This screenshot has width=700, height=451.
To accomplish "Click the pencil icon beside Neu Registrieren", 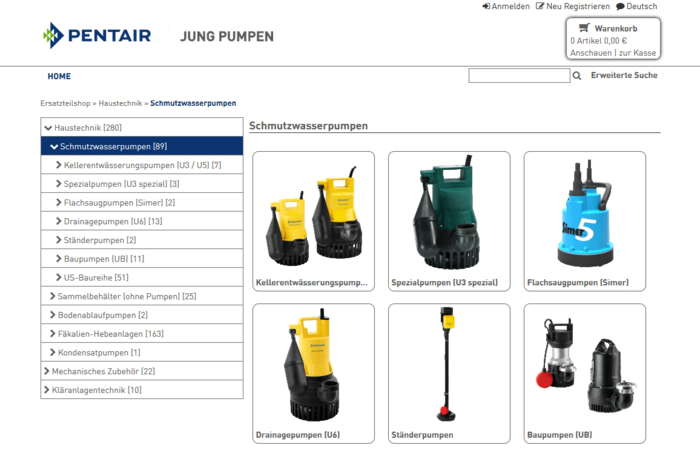I will click(540, 6).
